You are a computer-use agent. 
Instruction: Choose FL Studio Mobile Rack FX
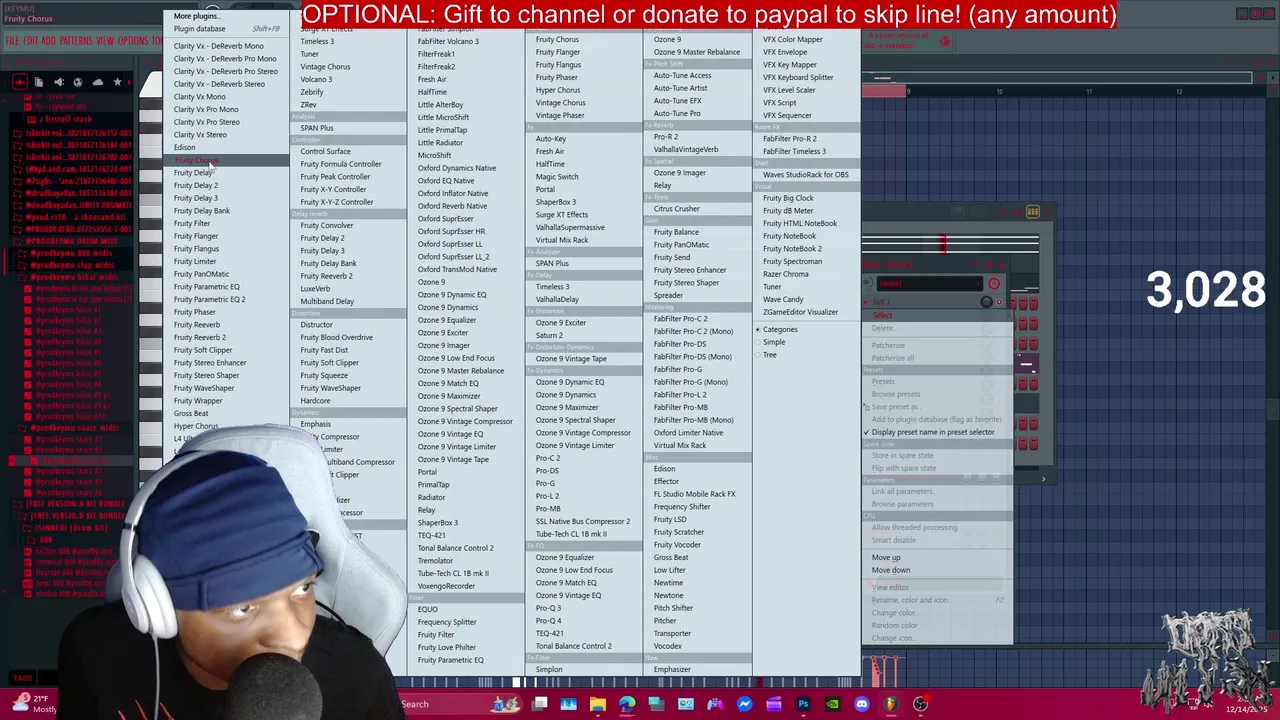tap(694, 494)
